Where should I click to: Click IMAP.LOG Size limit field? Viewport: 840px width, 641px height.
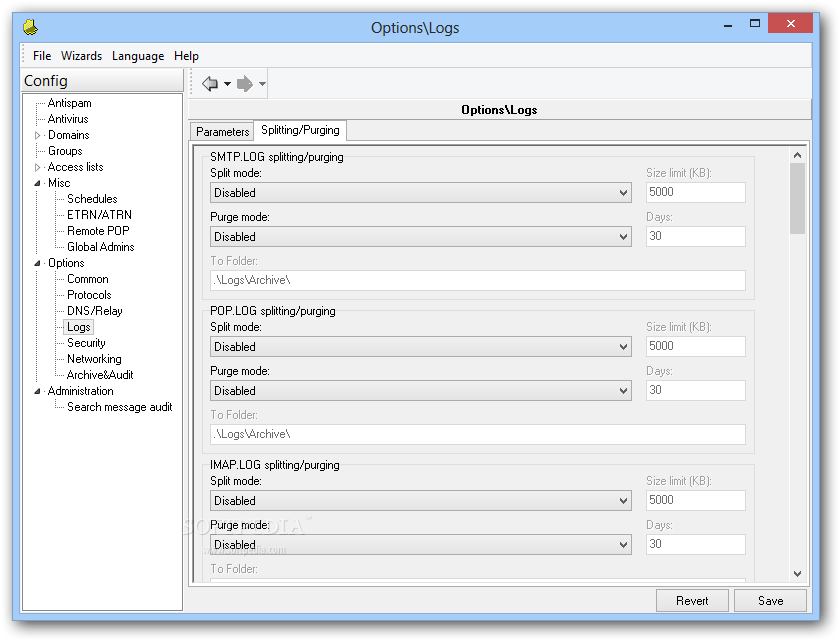[695, 500]
